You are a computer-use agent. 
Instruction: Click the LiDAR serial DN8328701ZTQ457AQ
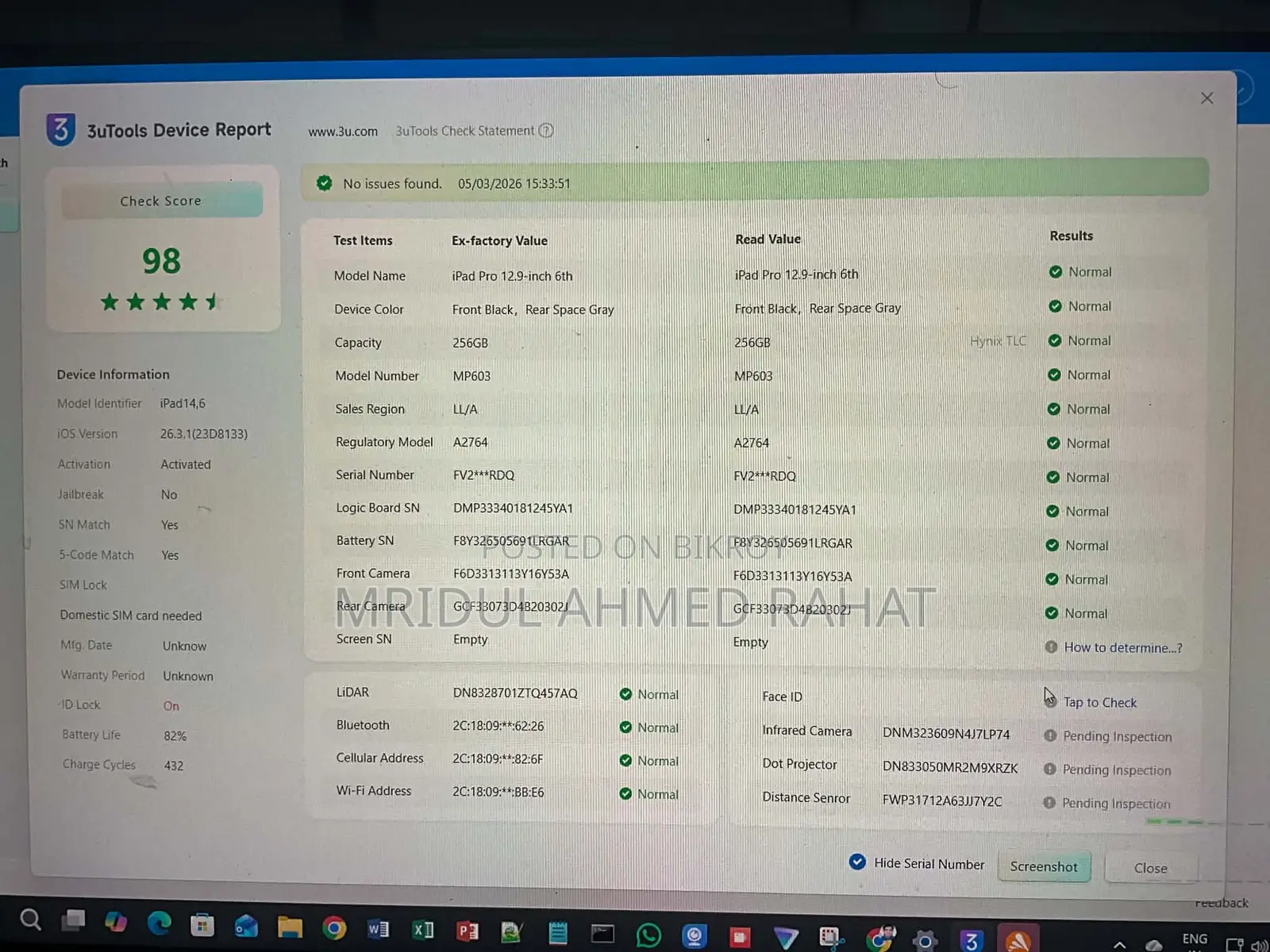tap(515, 693)
